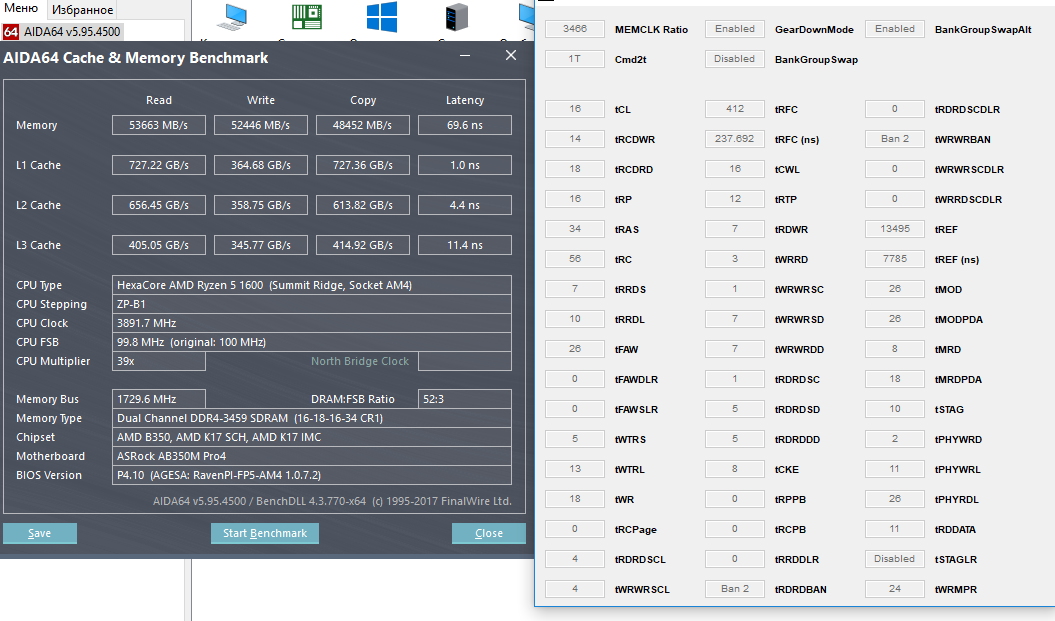Click the CPU Stepping value ZP-B1

pos(312,304)
